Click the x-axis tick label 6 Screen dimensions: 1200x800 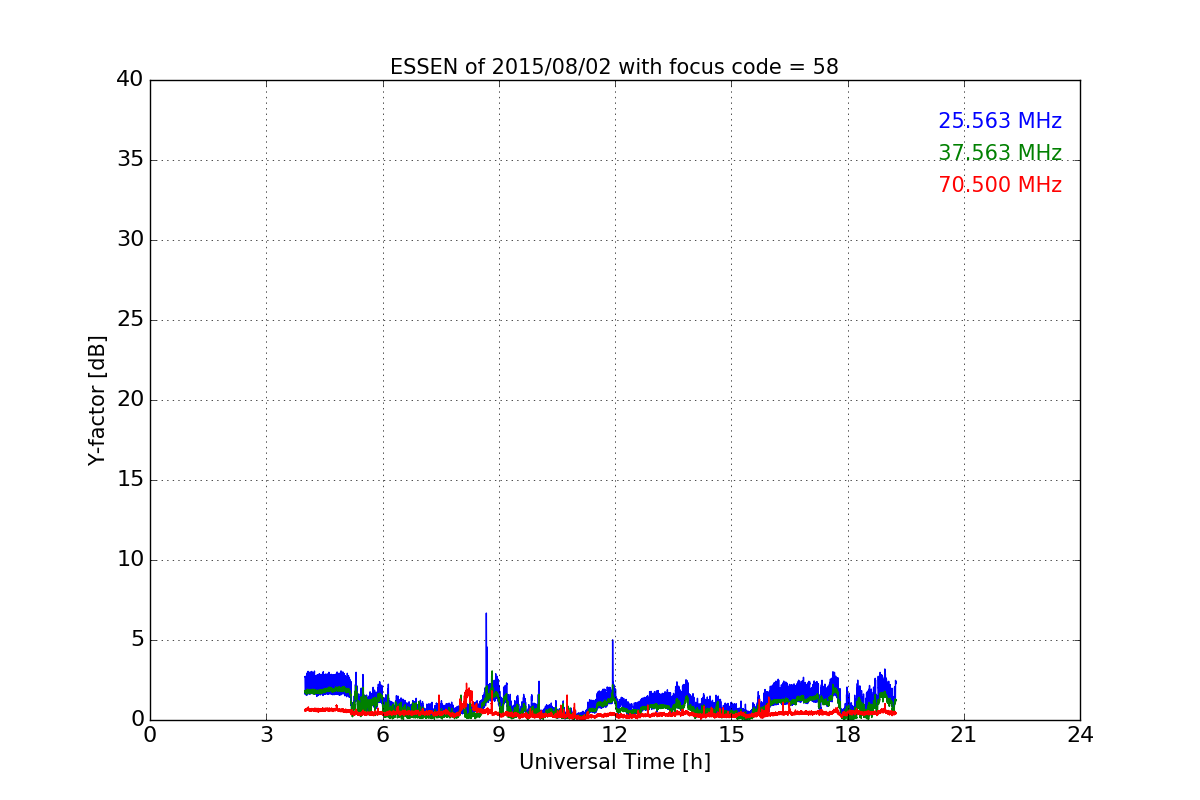[x=382, y=735]
